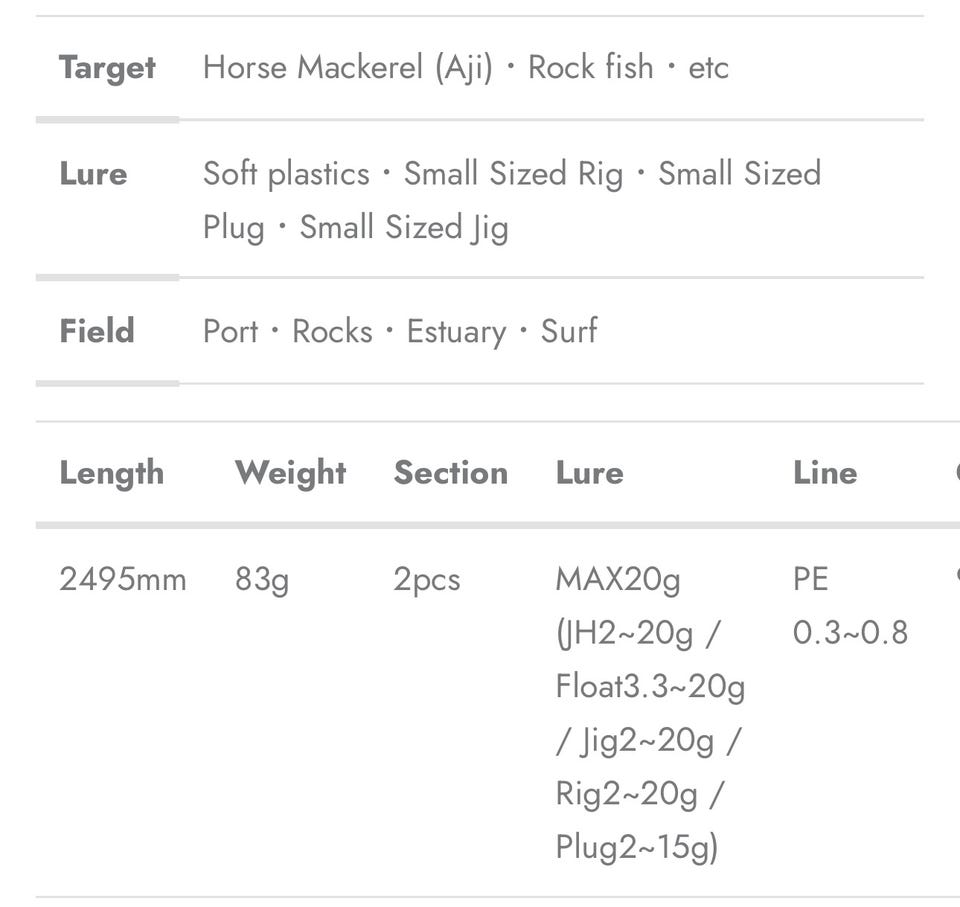The height and width of the screenshot is (907, 960).
Task: Click the Field row label
Action: coord(96,331)
